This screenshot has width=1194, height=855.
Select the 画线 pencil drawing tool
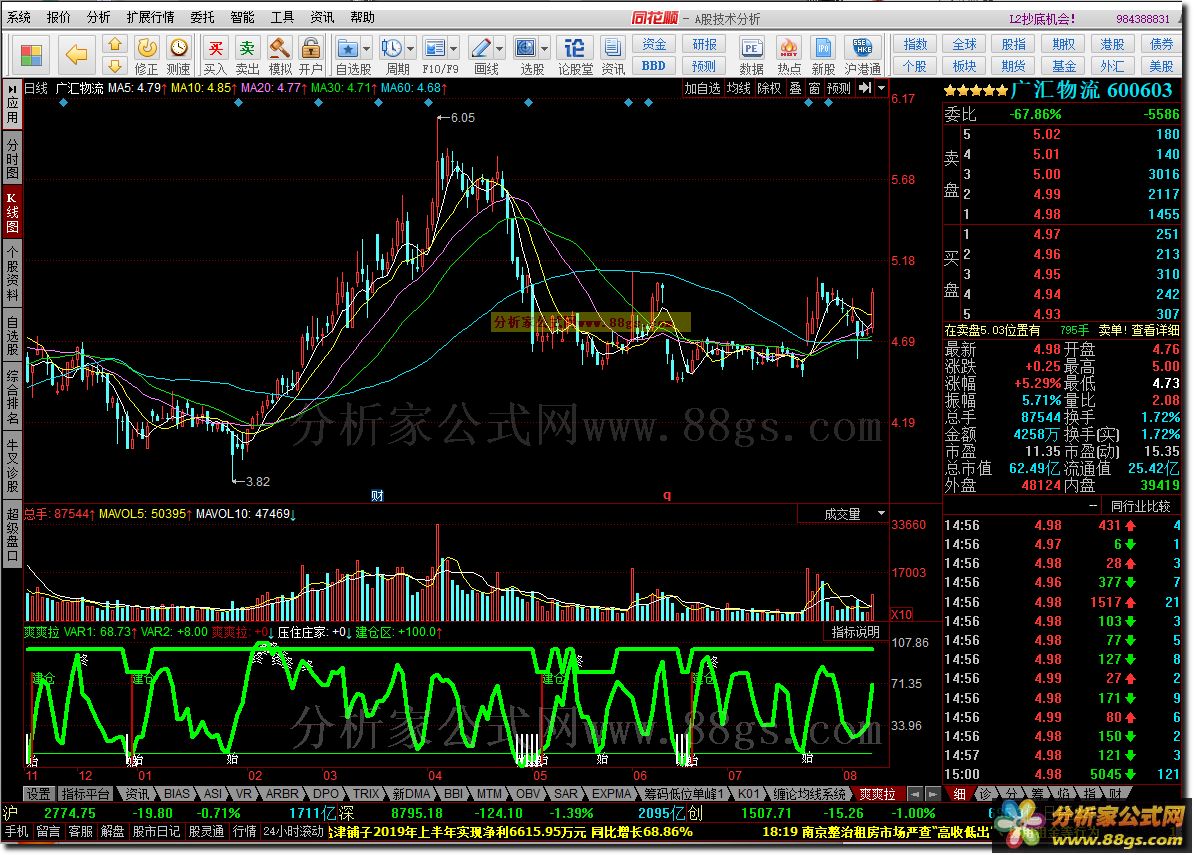[480, 48]
